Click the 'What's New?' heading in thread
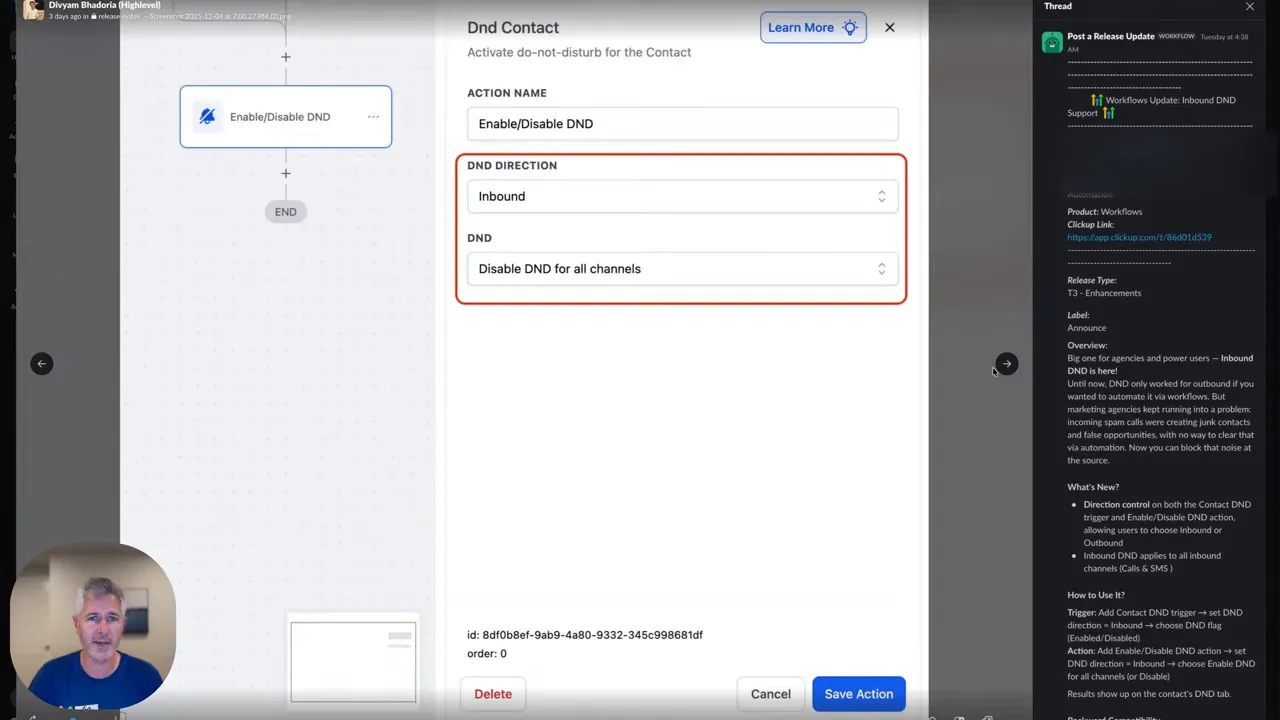 tap(1093, 487)
